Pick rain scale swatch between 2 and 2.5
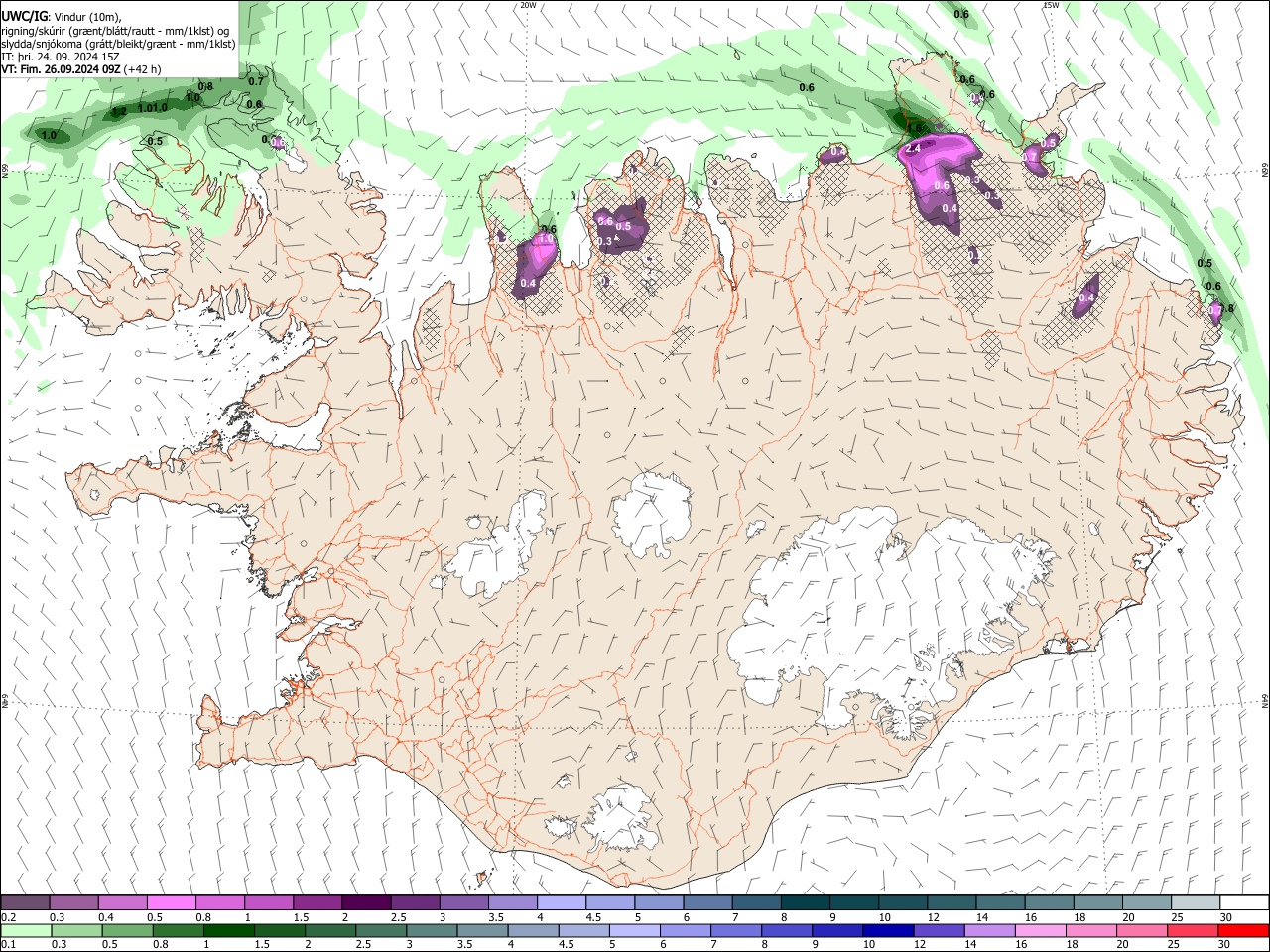The height and width of the screenshot is (952, 1270). click(329, 931)
